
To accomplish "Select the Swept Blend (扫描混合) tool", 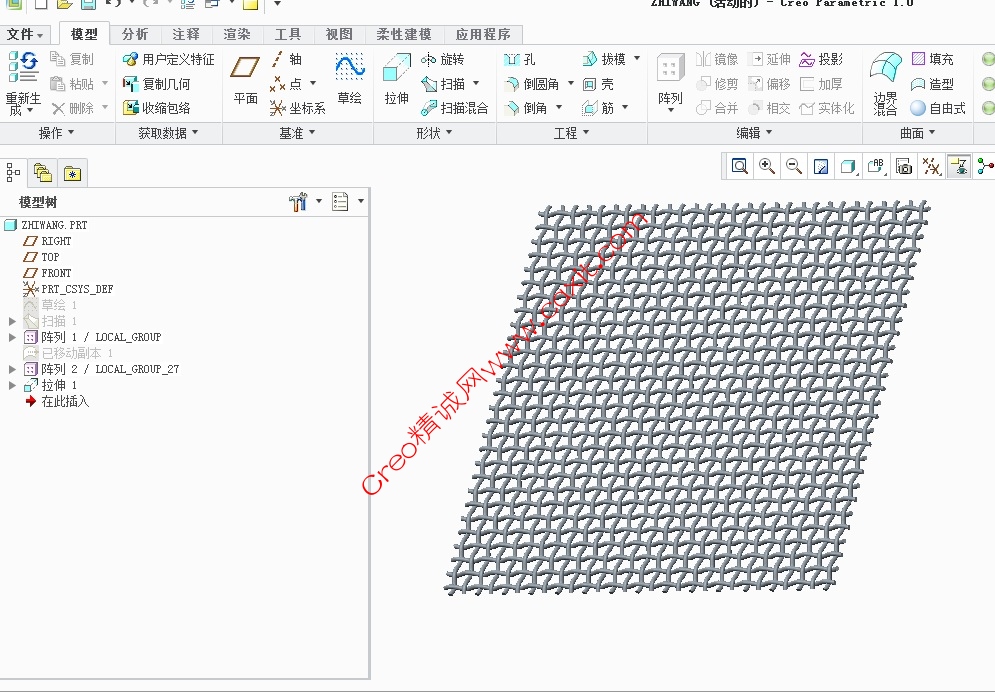I will 455,108.
